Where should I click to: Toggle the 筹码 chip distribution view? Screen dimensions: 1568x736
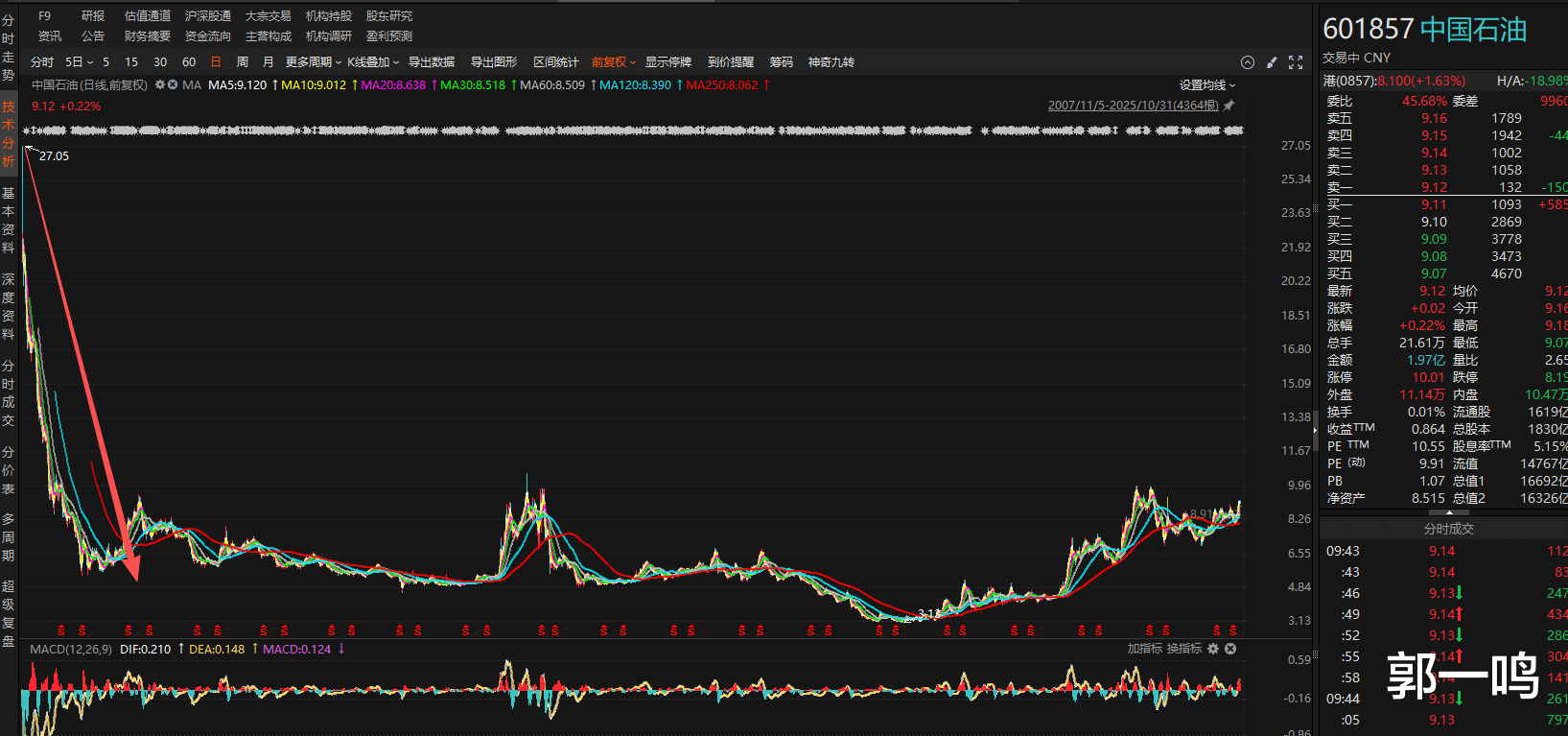[x=782, y=62]
